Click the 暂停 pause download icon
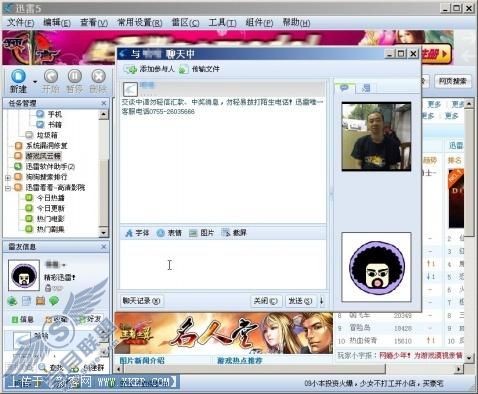478x394 pixels. coord(74,76)
